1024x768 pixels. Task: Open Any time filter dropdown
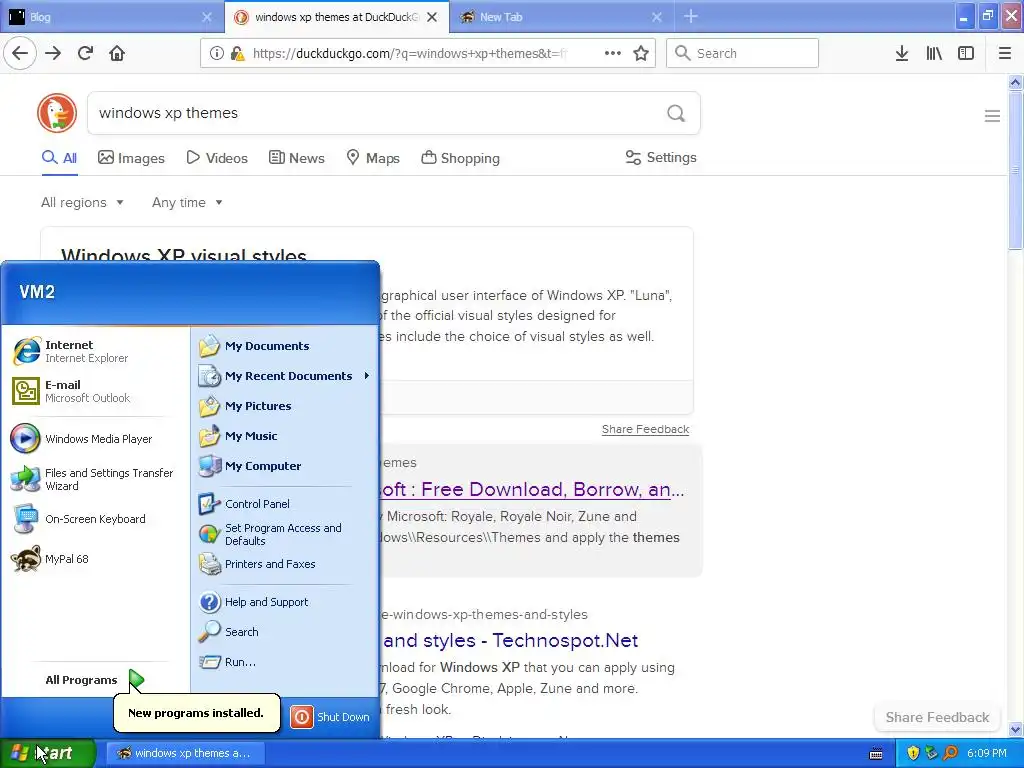tap(187, 202)
